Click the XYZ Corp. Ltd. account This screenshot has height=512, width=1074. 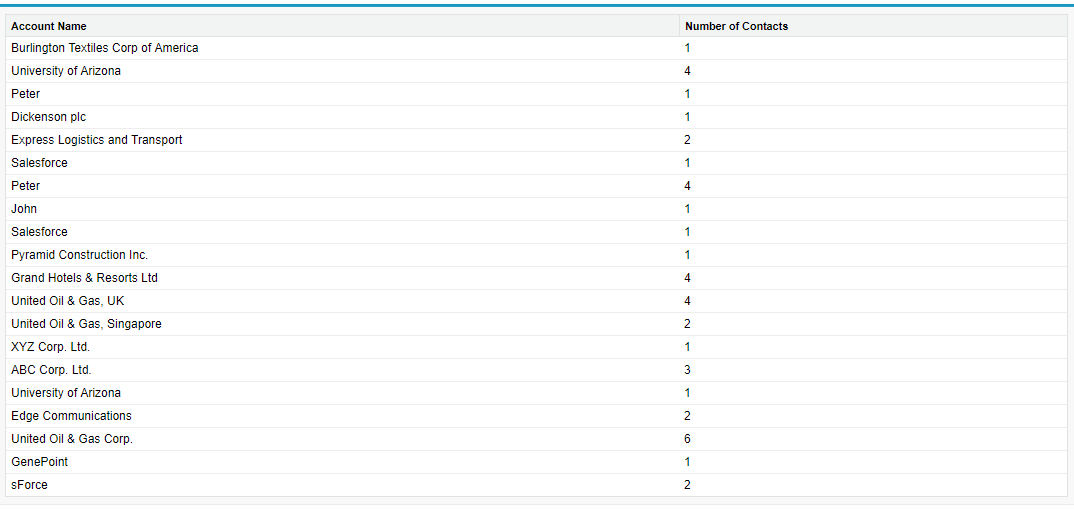[x=51, y=347]
